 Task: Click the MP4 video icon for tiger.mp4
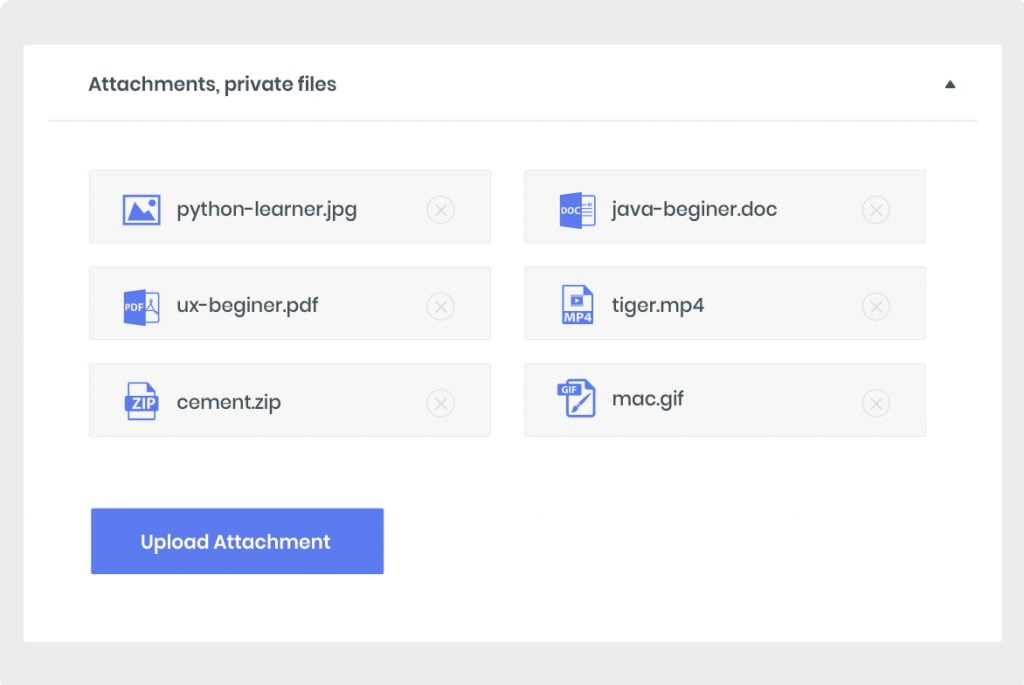577,305
